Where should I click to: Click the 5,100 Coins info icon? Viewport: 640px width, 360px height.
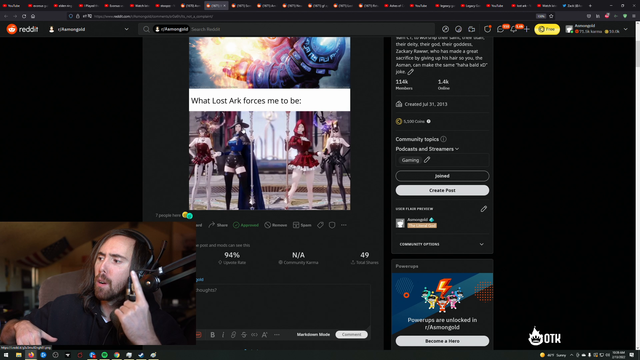[428, 121]
